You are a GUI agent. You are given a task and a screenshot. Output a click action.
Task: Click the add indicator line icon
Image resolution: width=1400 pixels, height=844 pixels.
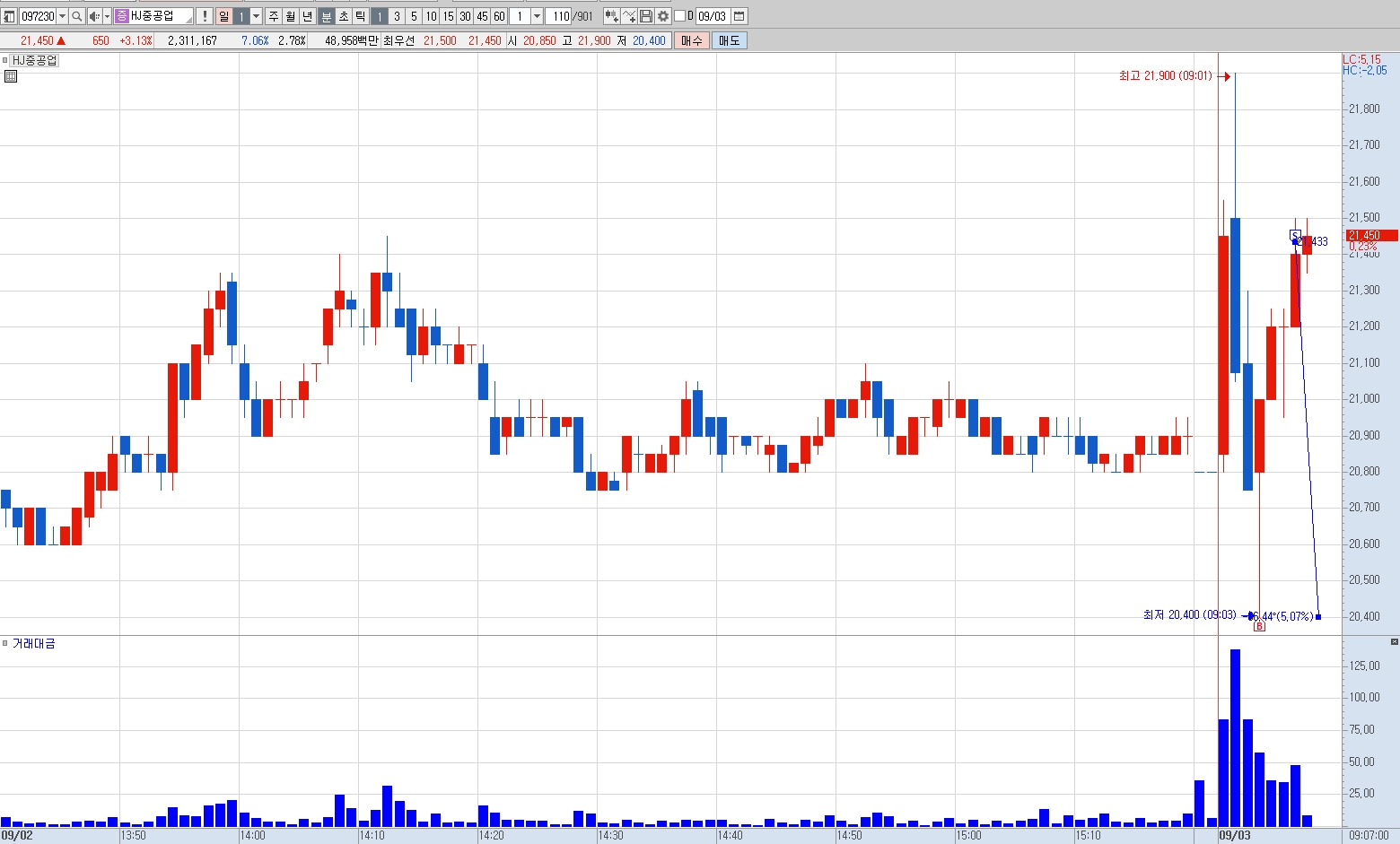(629, 16)
